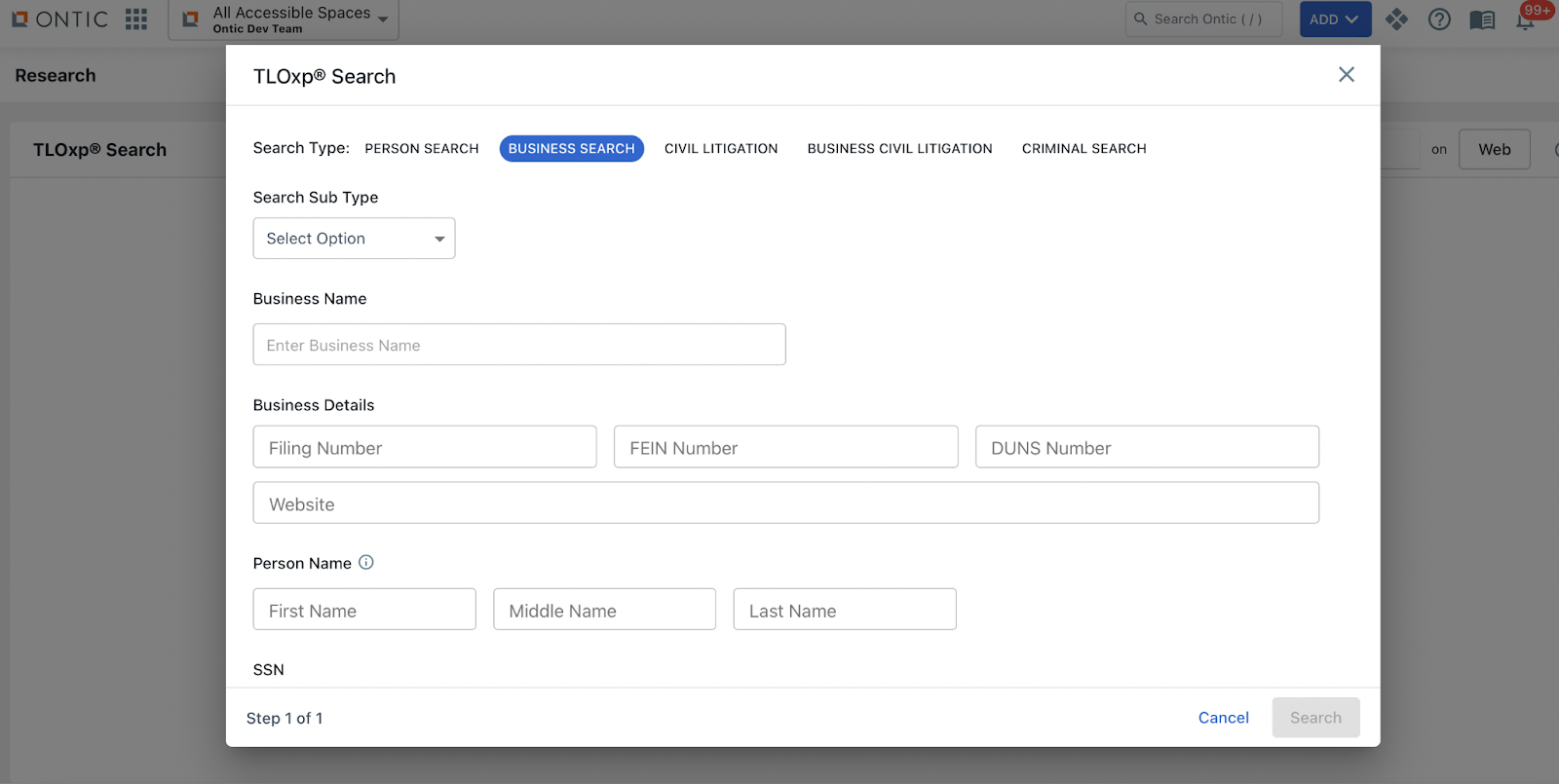The height and width of the screenshot is (784, 1559).
Task: Open the All Accessible Spaces dropdown
Action: click(284, 19)
